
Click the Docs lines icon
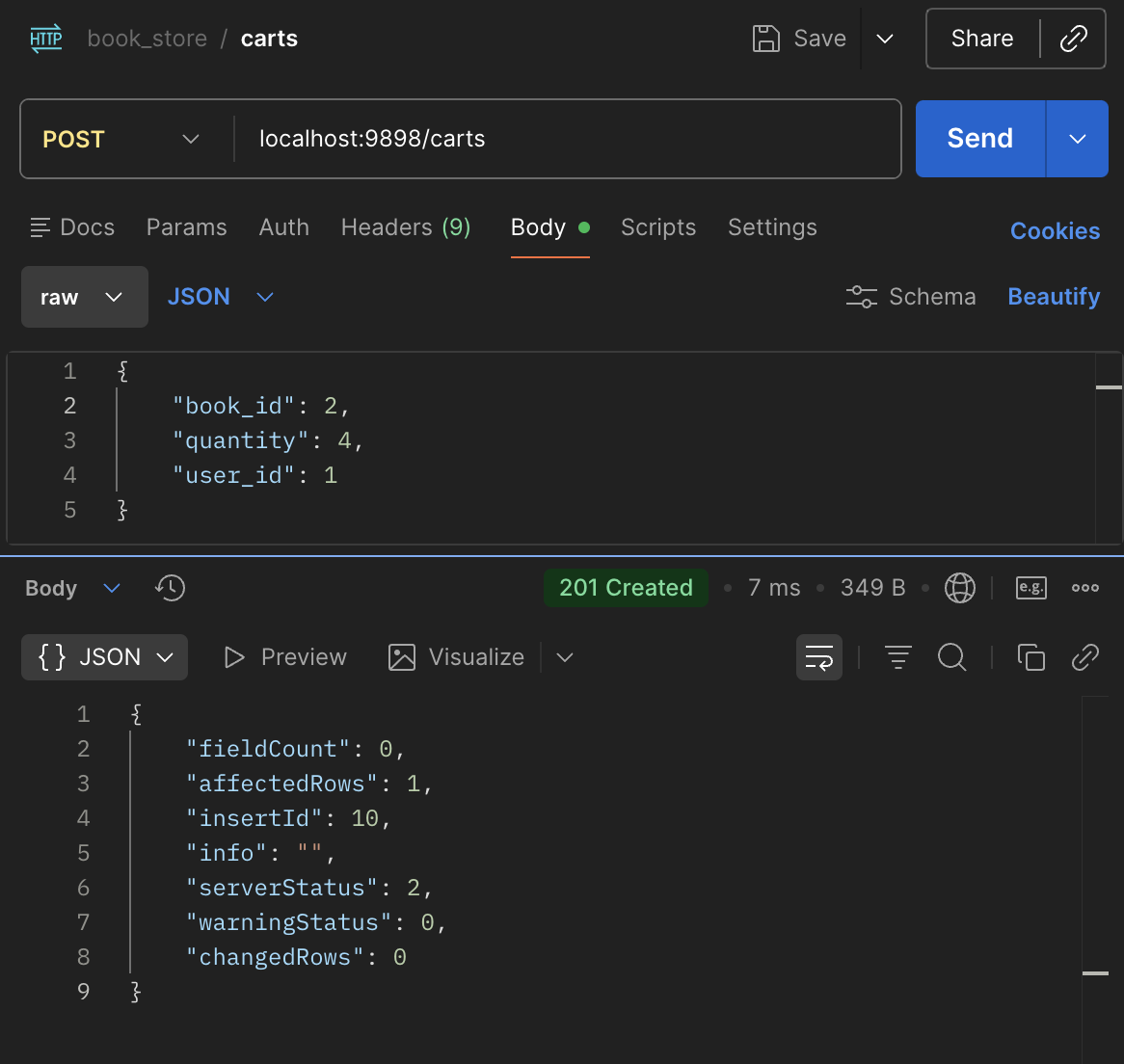click(40, 227)
